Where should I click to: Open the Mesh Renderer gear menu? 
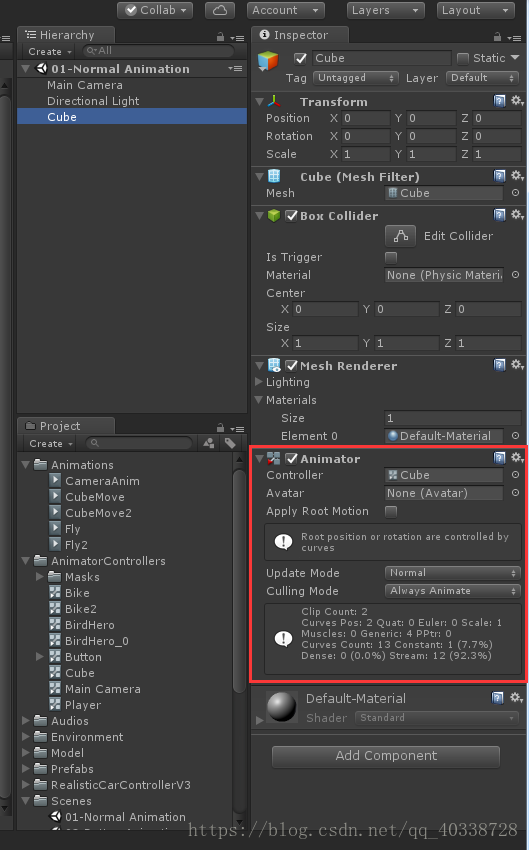(x=517, y=365)
